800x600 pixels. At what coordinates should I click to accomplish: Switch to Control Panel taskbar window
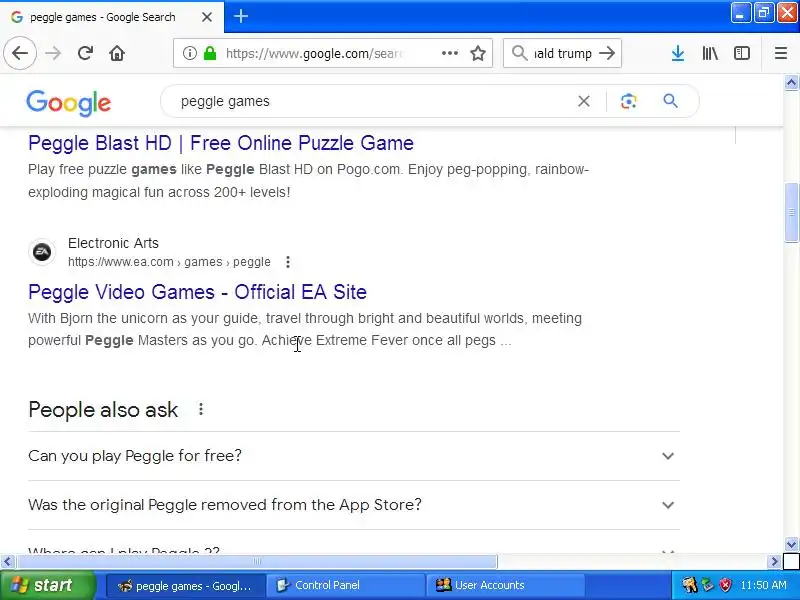[345, 585]
